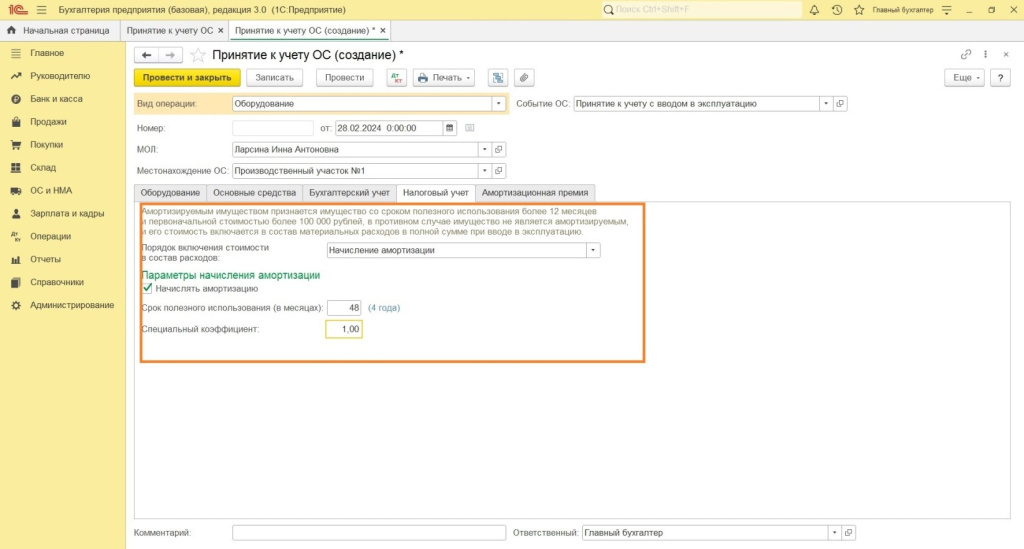
Task: Open the Амортизационная премия tab
Action: [x=536, y=192]
